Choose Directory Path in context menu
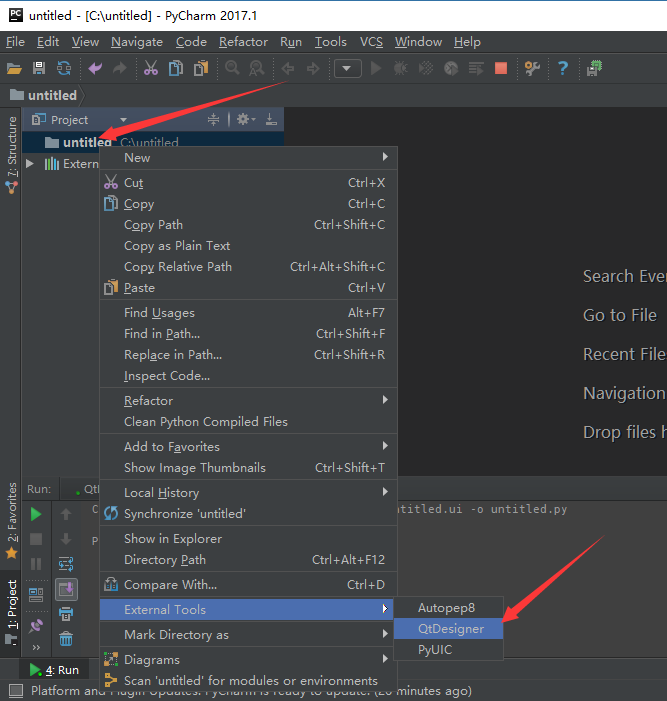The height and width of the screenshot is (701, 667). click(x=249, y=560)
